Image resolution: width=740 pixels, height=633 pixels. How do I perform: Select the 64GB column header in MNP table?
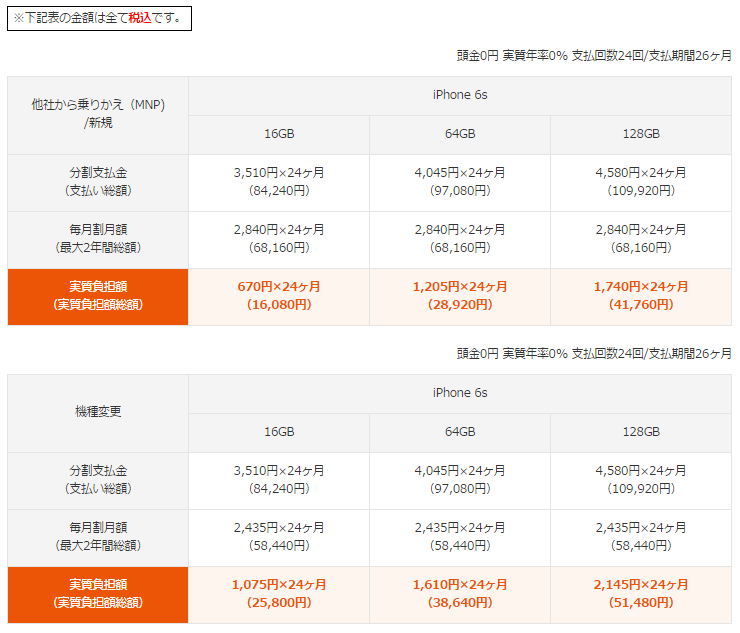(x=460, y=135)
